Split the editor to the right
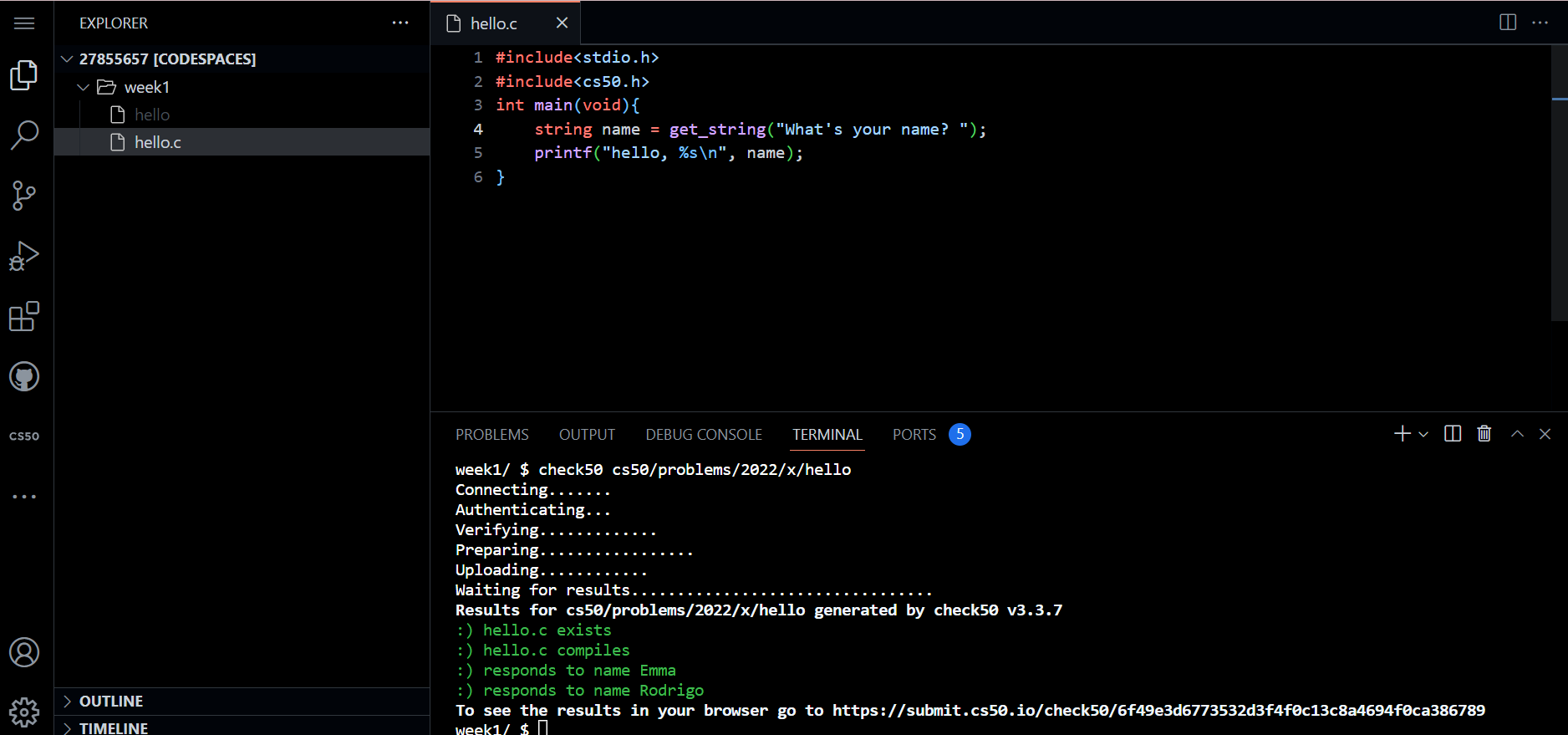This screenshot has width=1568, height=735. 1508,23
